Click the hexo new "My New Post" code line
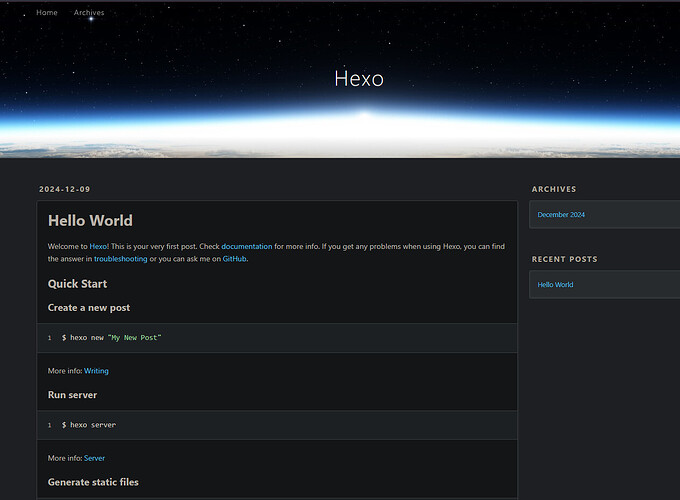This screenshot has height=500, width=680. (111, 337)
